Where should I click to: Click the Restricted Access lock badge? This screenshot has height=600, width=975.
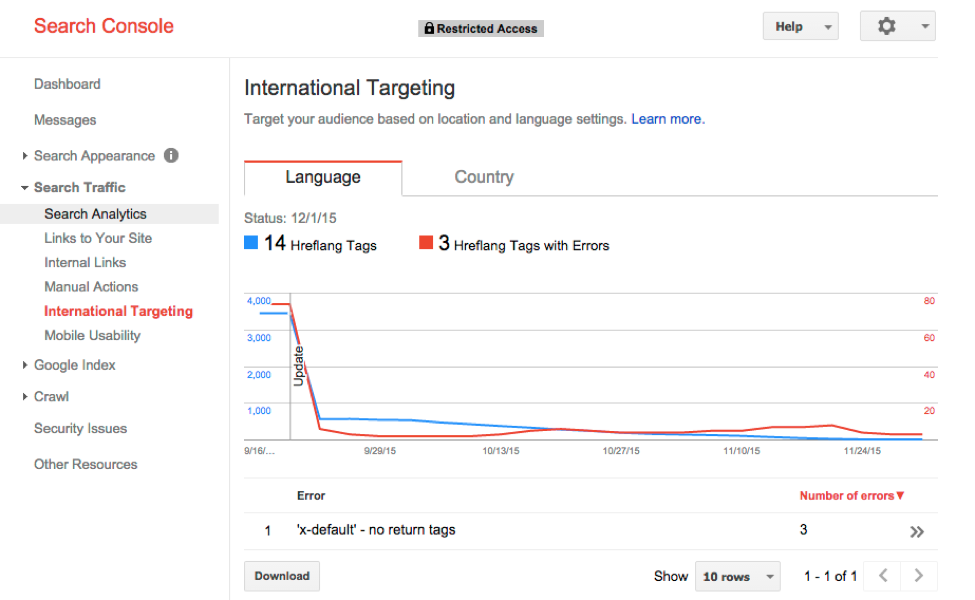481,29
